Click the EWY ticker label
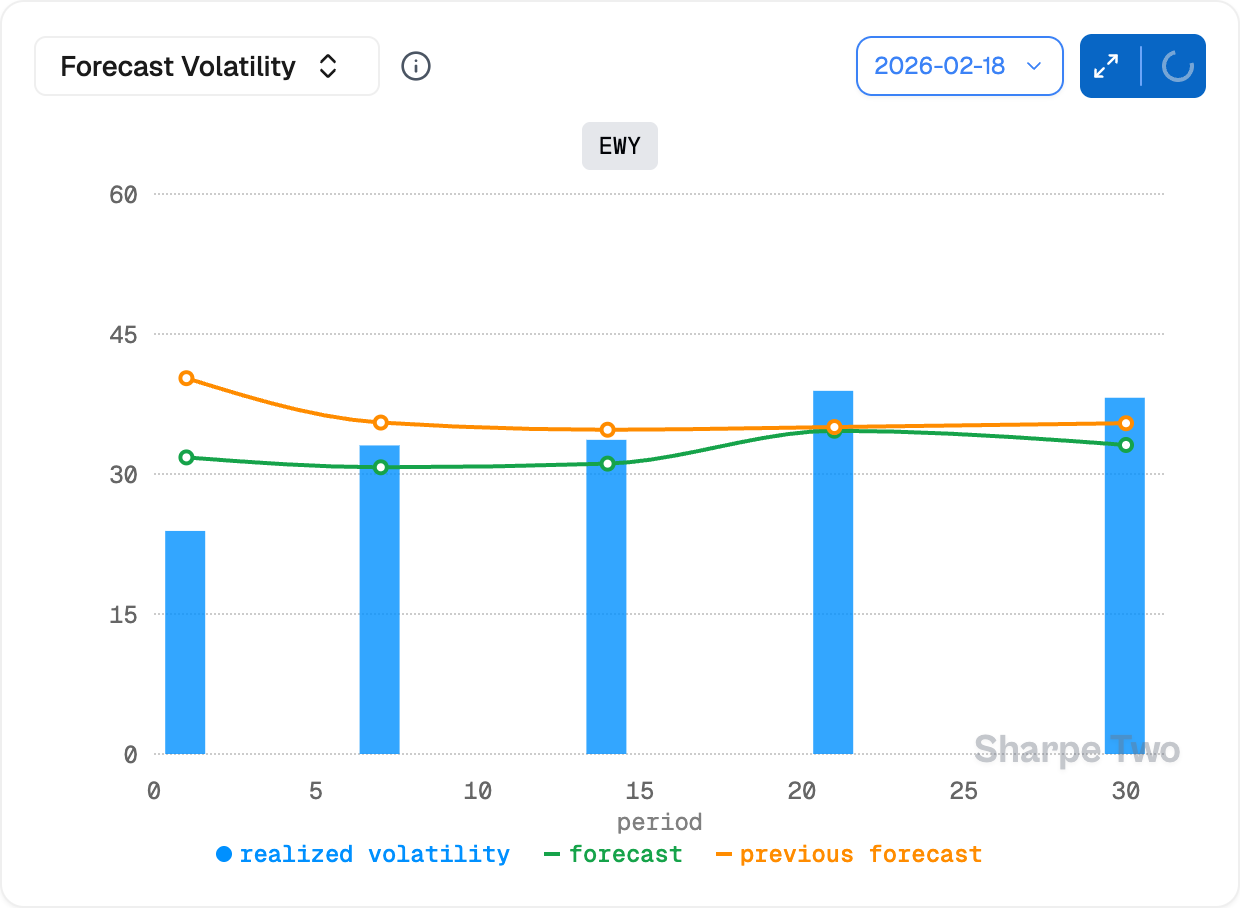The height and width of the screenshot is (908, 1240). [620, 146]
